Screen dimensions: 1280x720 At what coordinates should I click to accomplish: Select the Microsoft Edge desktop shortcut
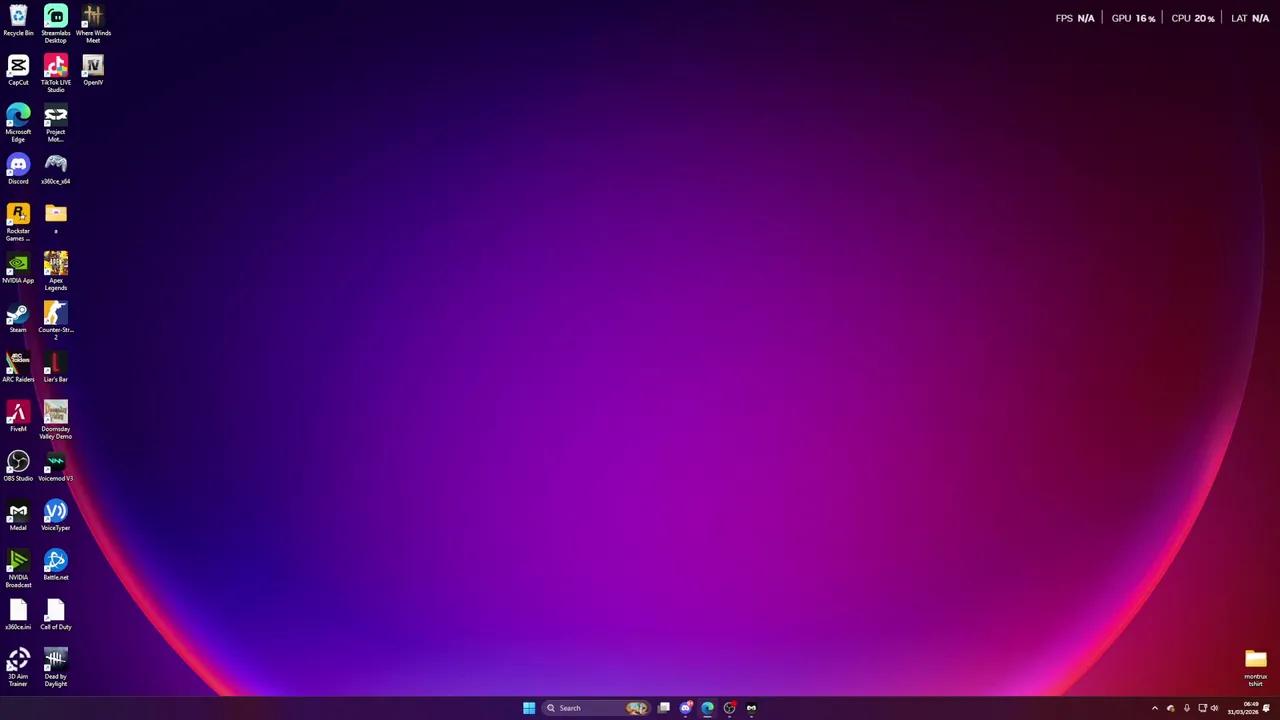18,123
